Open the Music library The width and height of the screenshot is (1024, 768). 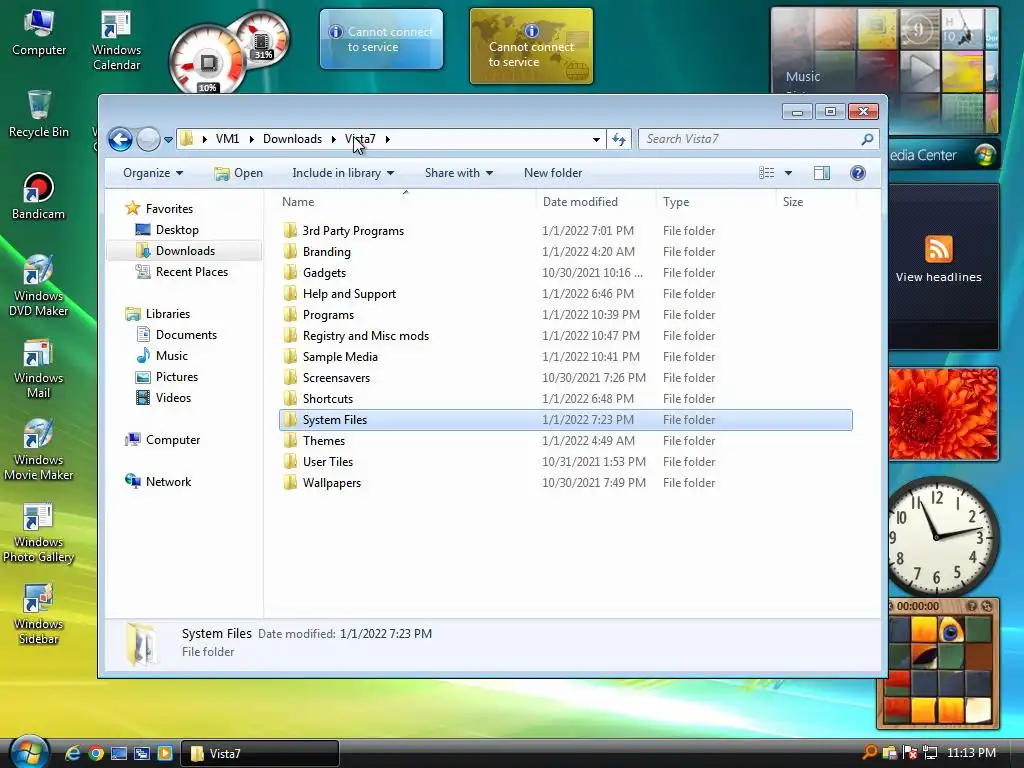pyautogui.click(x=172, y=356)
